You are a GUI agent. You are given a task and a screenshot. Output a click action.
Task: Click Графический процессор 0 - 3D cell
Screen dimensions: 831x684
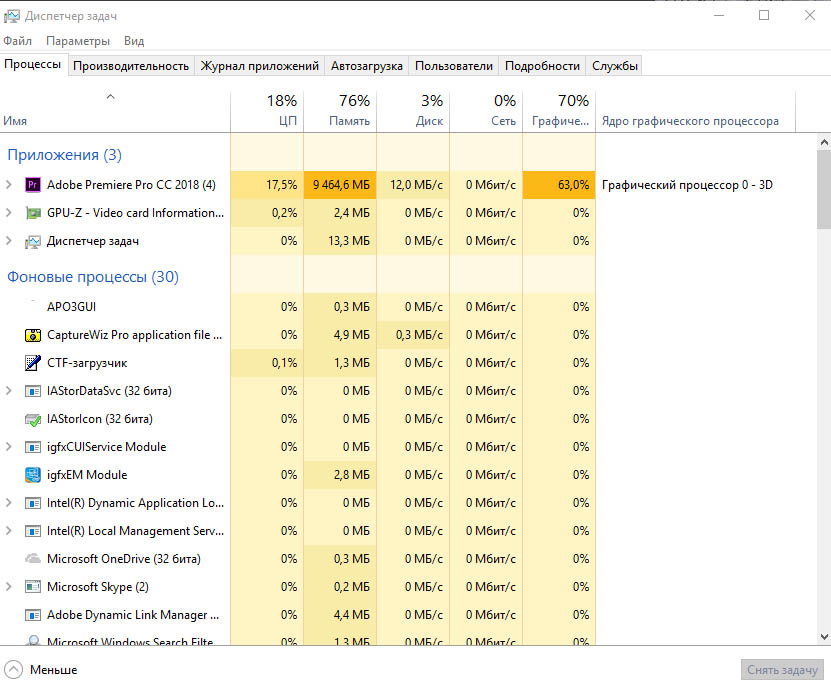point(687,185)
